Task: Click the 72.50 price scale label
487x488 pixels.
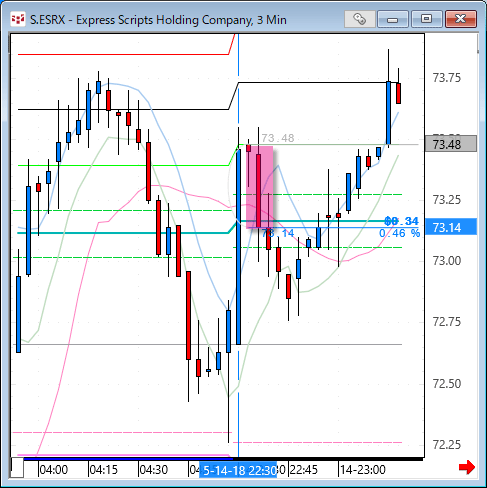Action: tap(447, 384)
